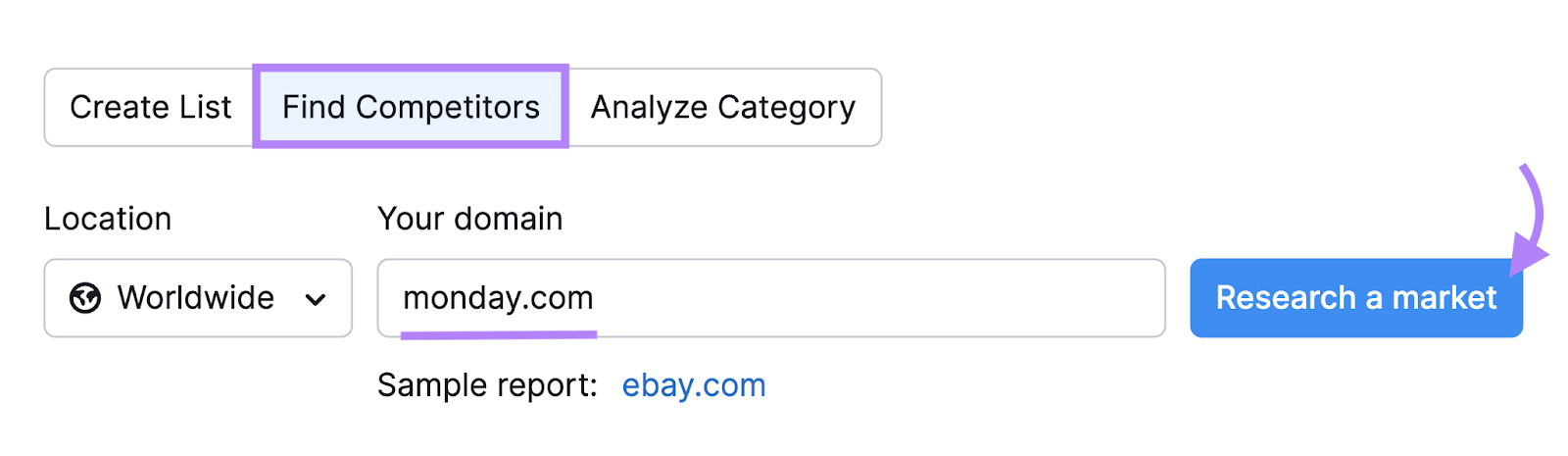This screenshot has width=1568, height=456.
Task: Click the Sample report label text
Action: 487,385
